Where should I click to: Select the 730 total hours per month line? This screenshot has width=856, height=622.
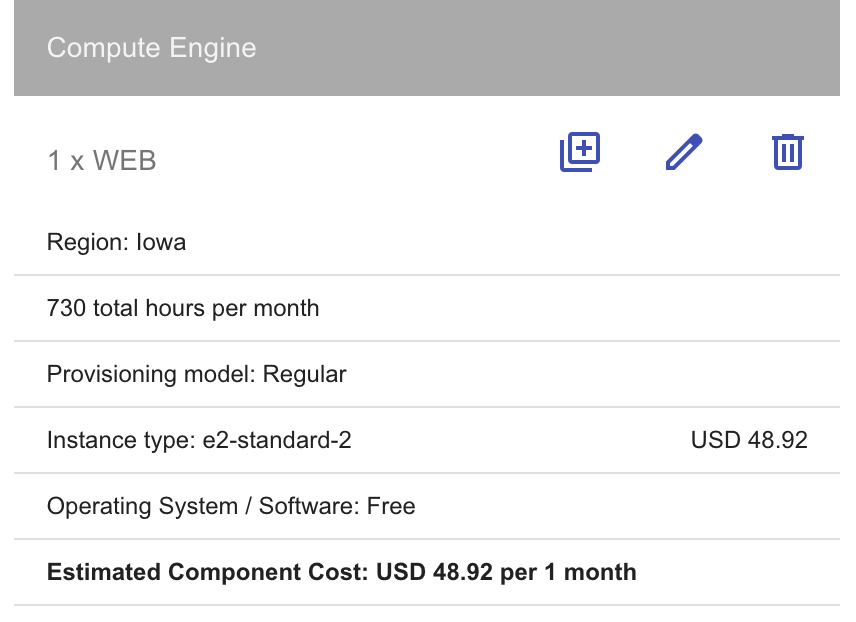pos(183,308)
